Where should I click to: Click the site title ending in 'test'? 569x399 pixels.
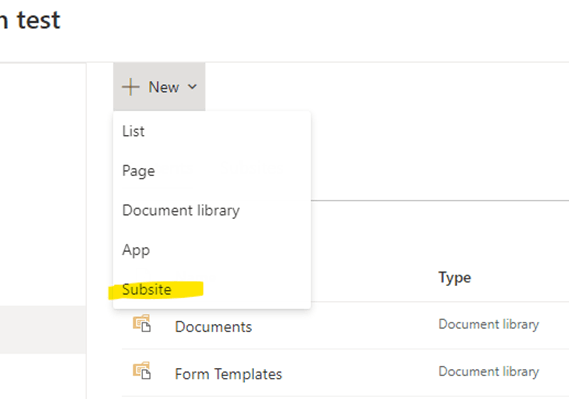point(30,20)
